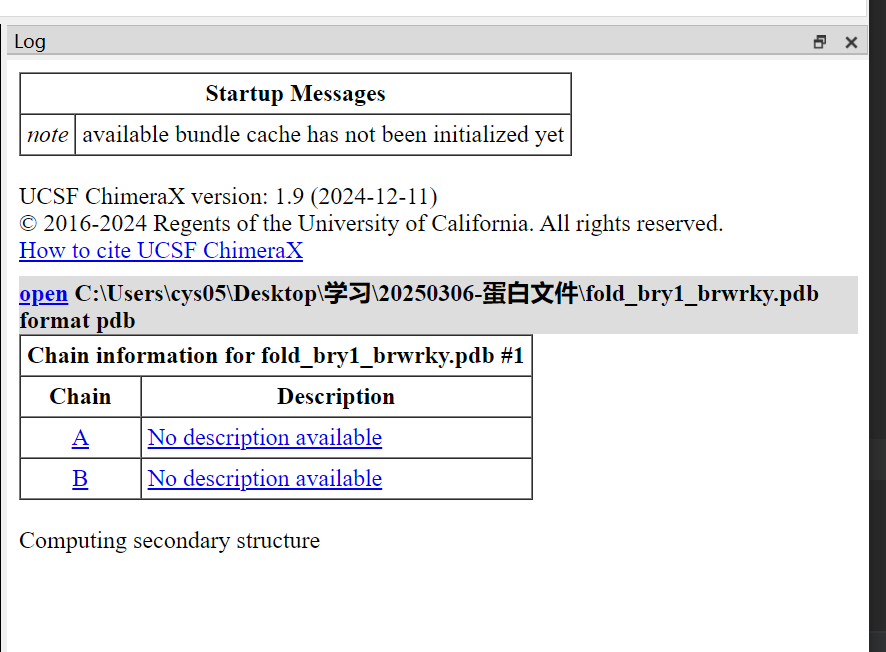886x652 pixels.
Task: Click the UCSF ChimeraX version line
Action: pyautogui.click(x=228, y=197)
